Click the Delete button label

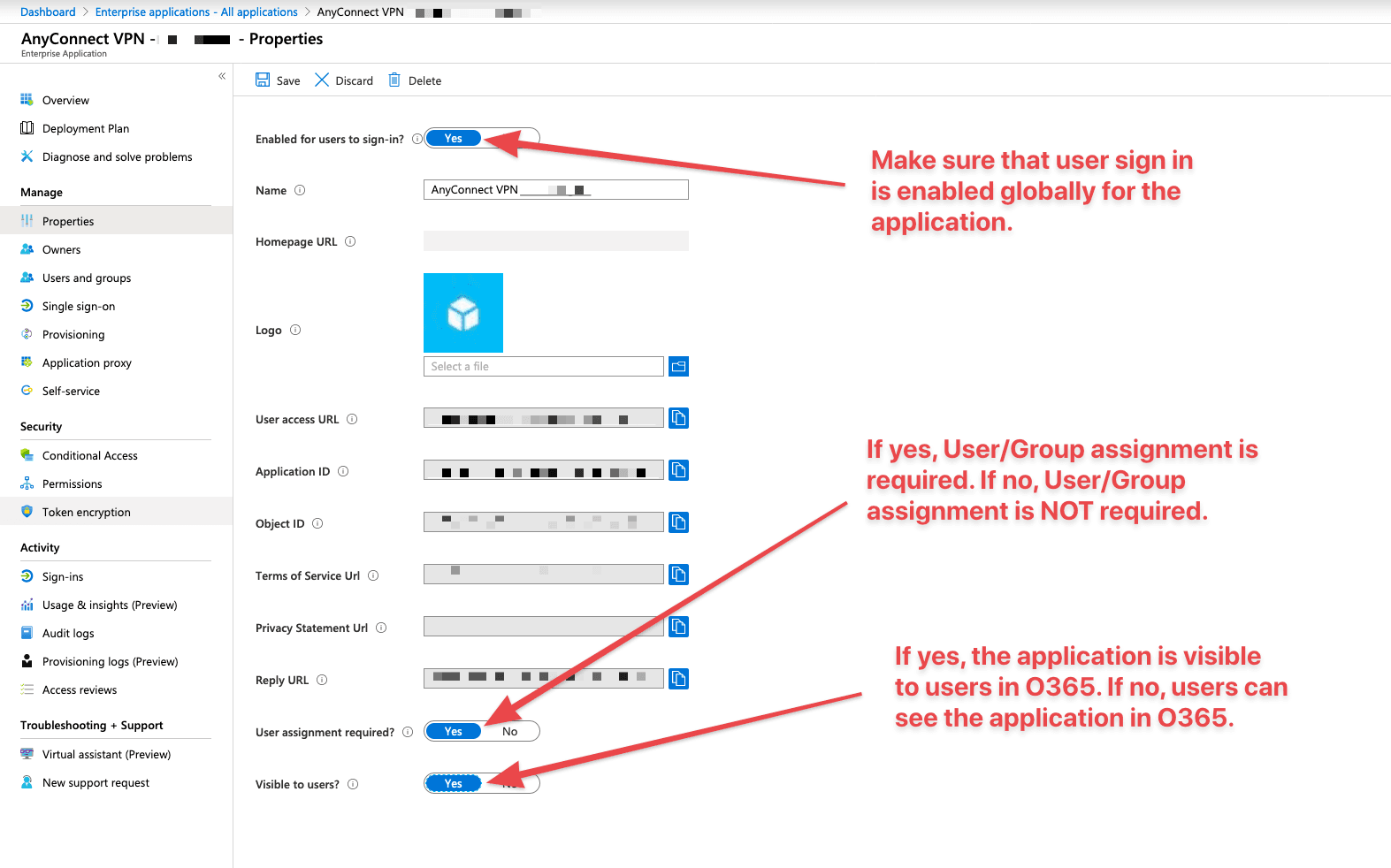(424, 80)
